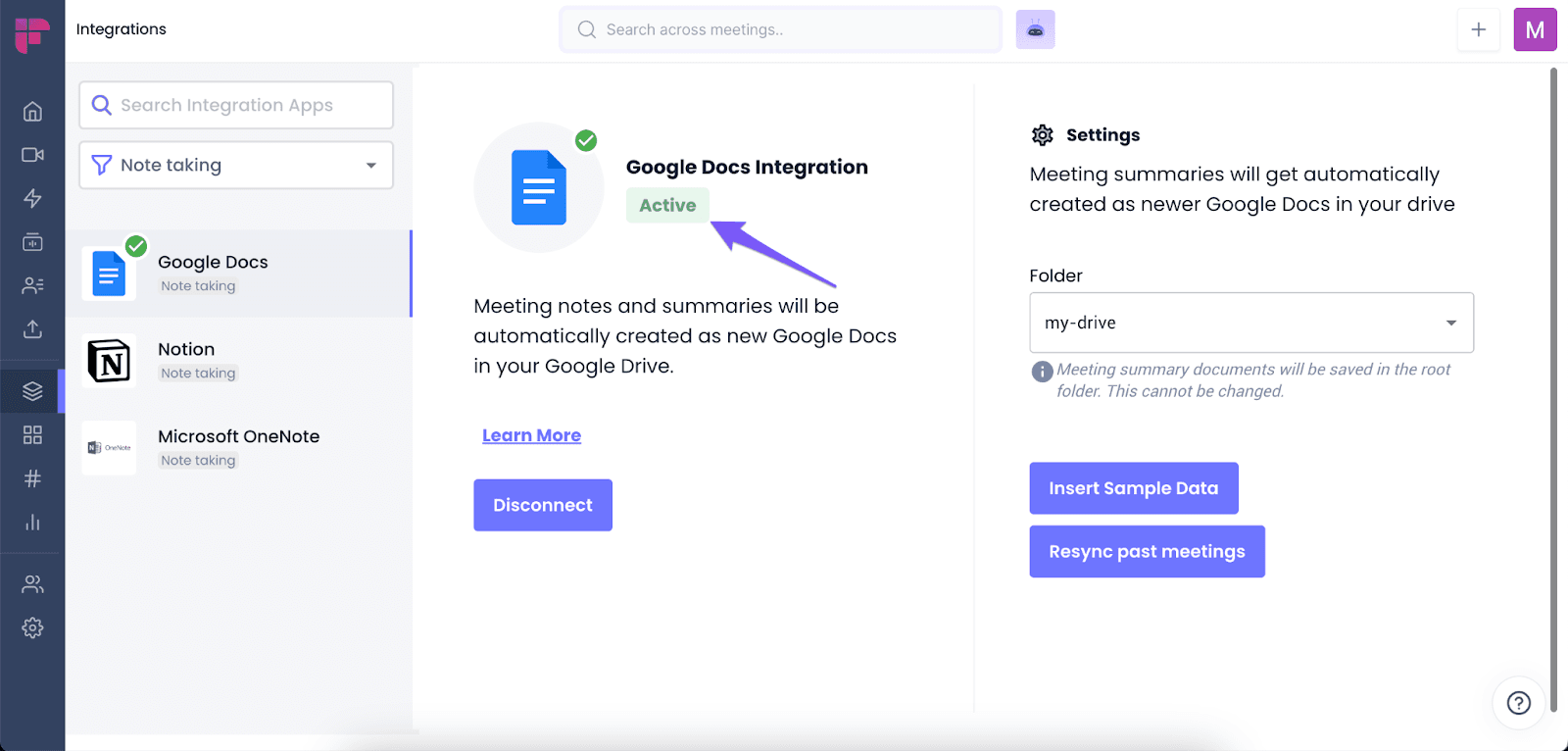
Task: Open the help question mark button
Action: tap(1518, 703)
